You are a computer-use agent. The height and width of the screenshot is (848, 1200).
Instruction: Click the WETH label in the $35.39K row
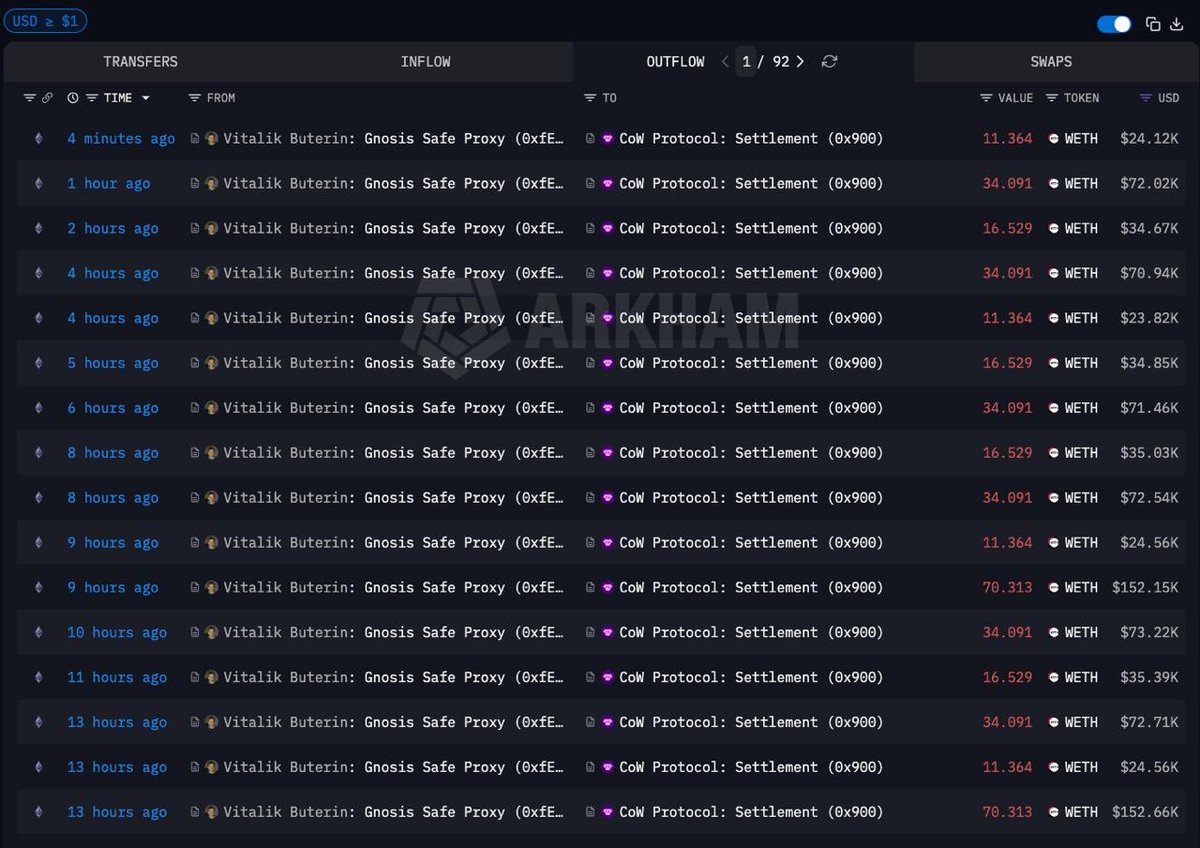[x=1081, y=678]
